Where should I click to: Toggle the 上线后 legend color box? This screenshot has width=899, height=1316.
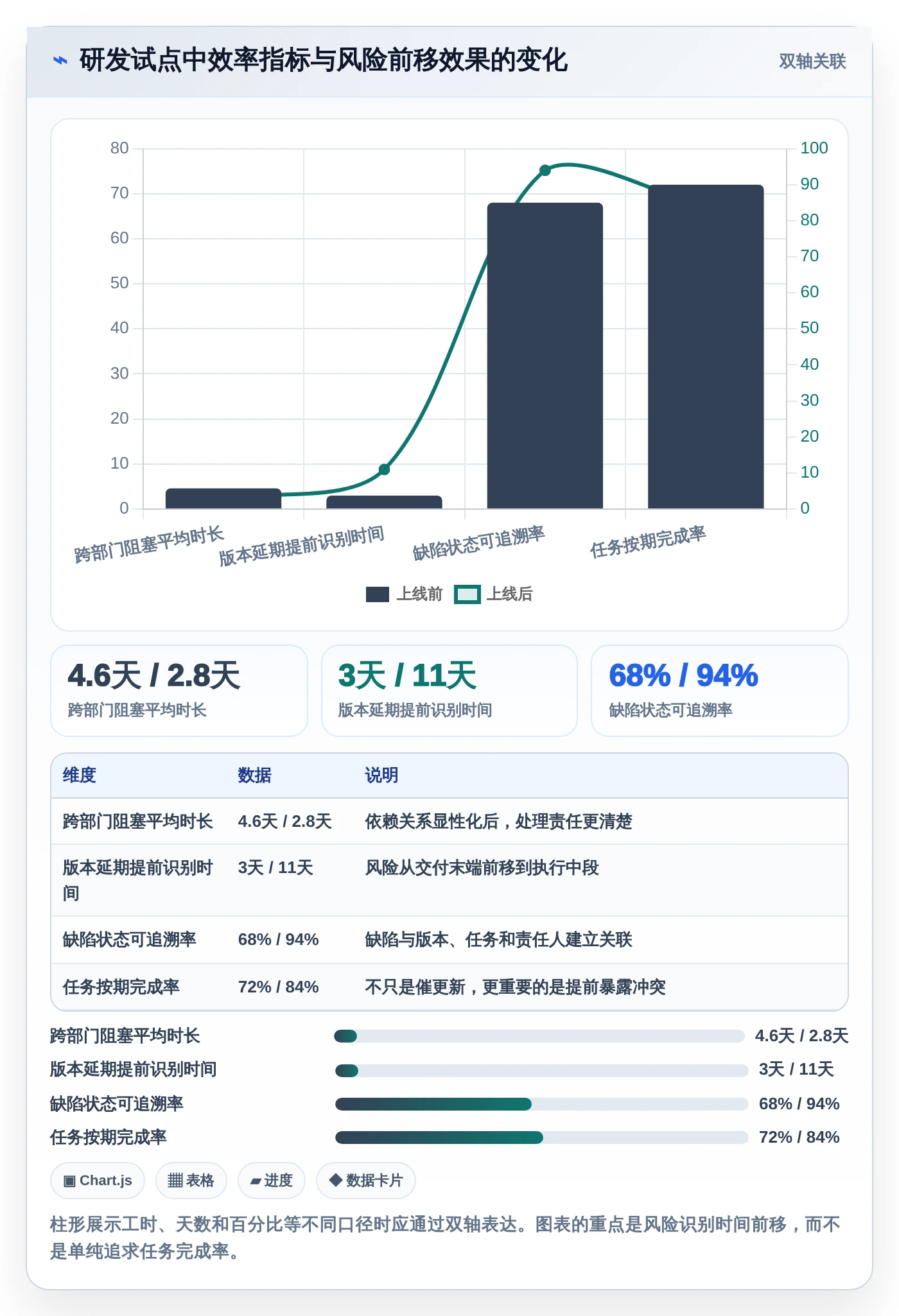pyautogui.click(x=467, y=594)
